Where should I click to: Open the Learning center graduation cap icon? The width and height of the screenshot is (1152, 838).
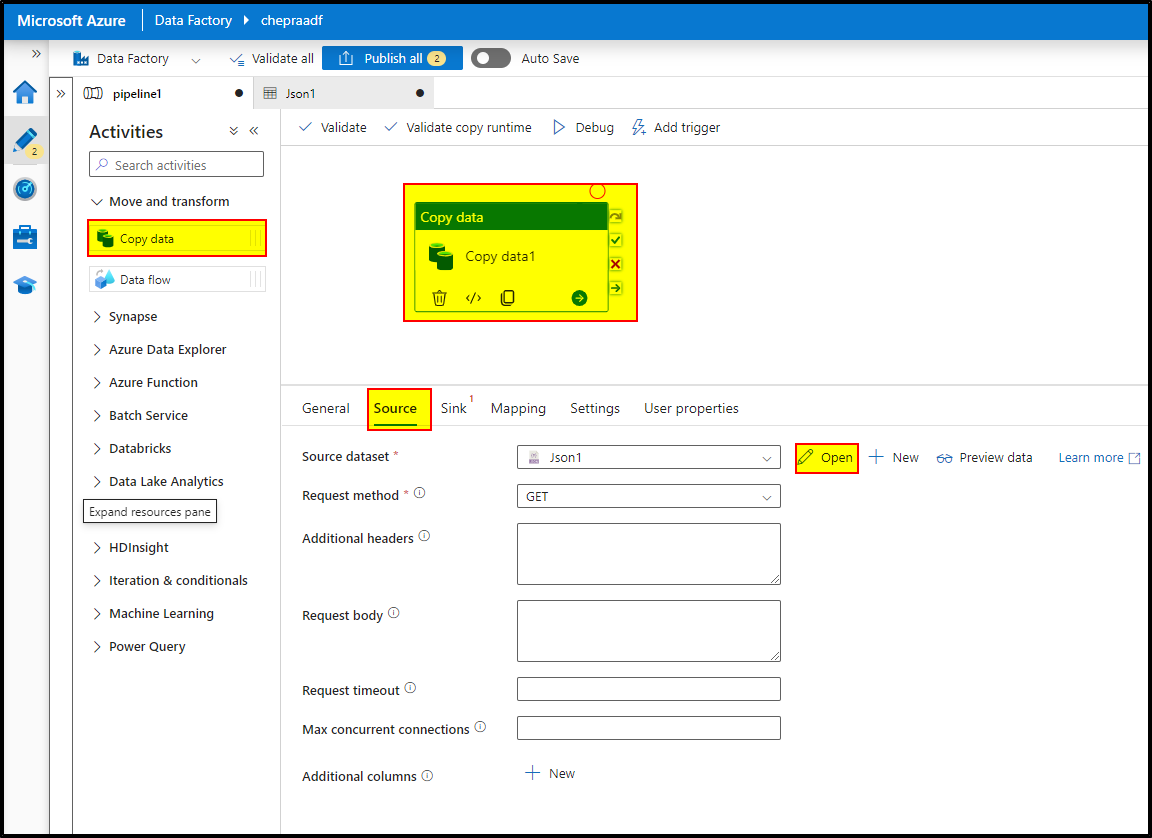(x=25, y=285)
